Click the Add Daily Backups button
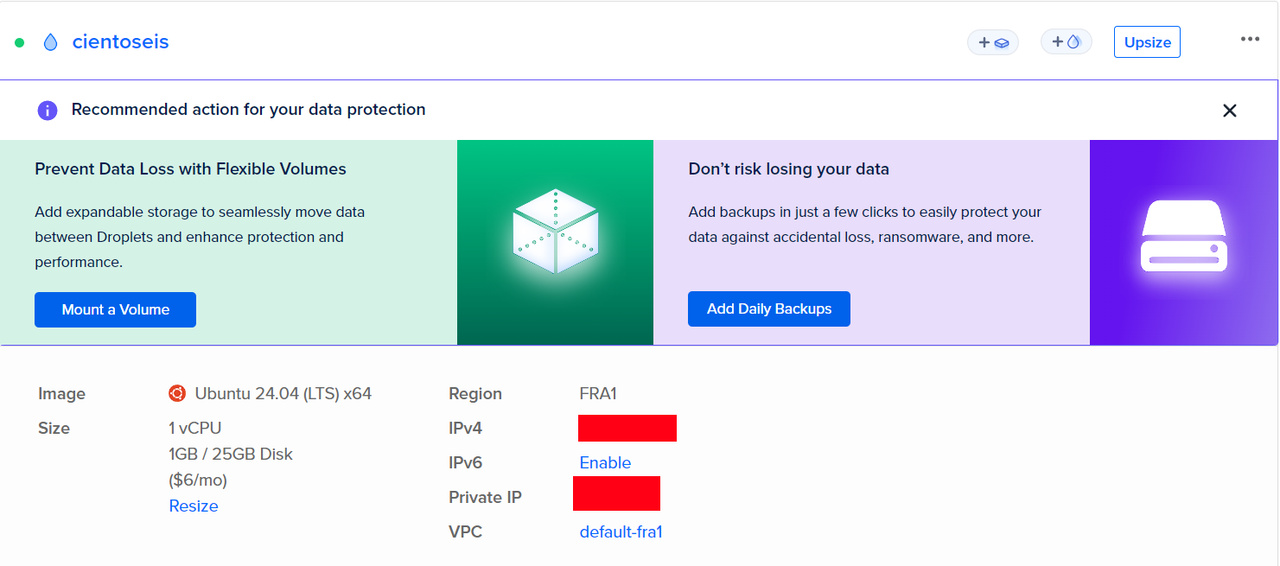Image resolution: width=1280 pixels, height=566 pixels. tap(769, 309)
